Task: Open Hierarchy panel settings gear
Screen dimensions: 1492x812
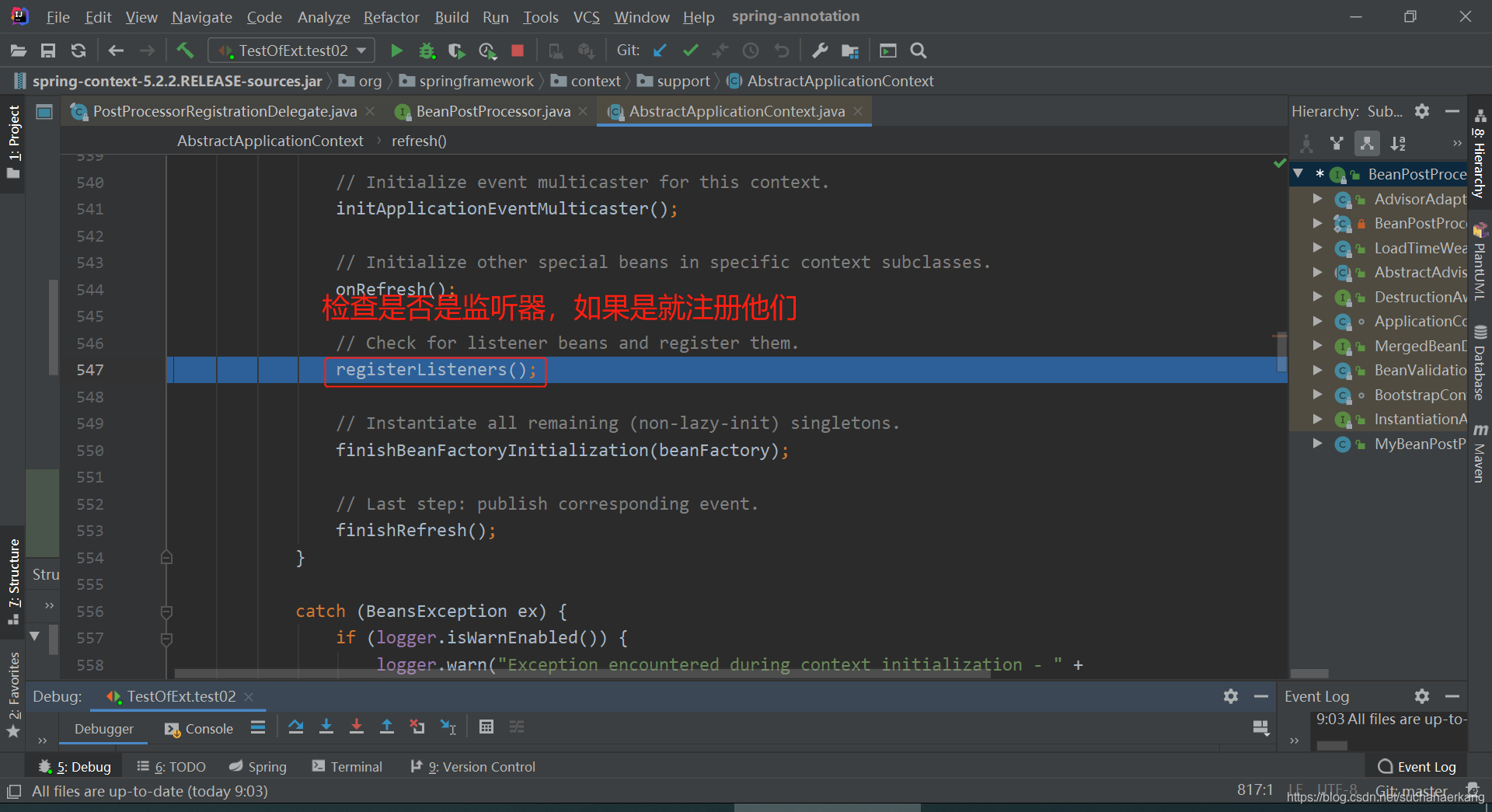Action: [1422, 111]
